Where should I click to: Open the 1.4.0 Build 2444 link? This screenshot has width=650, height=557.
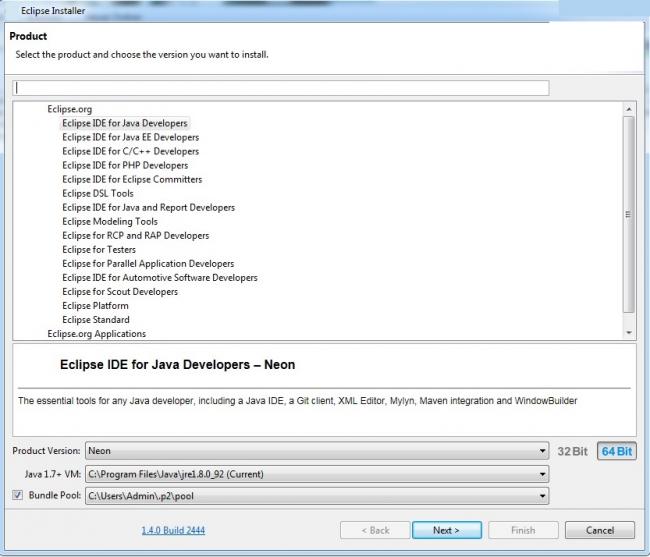(x=173, y=530)
